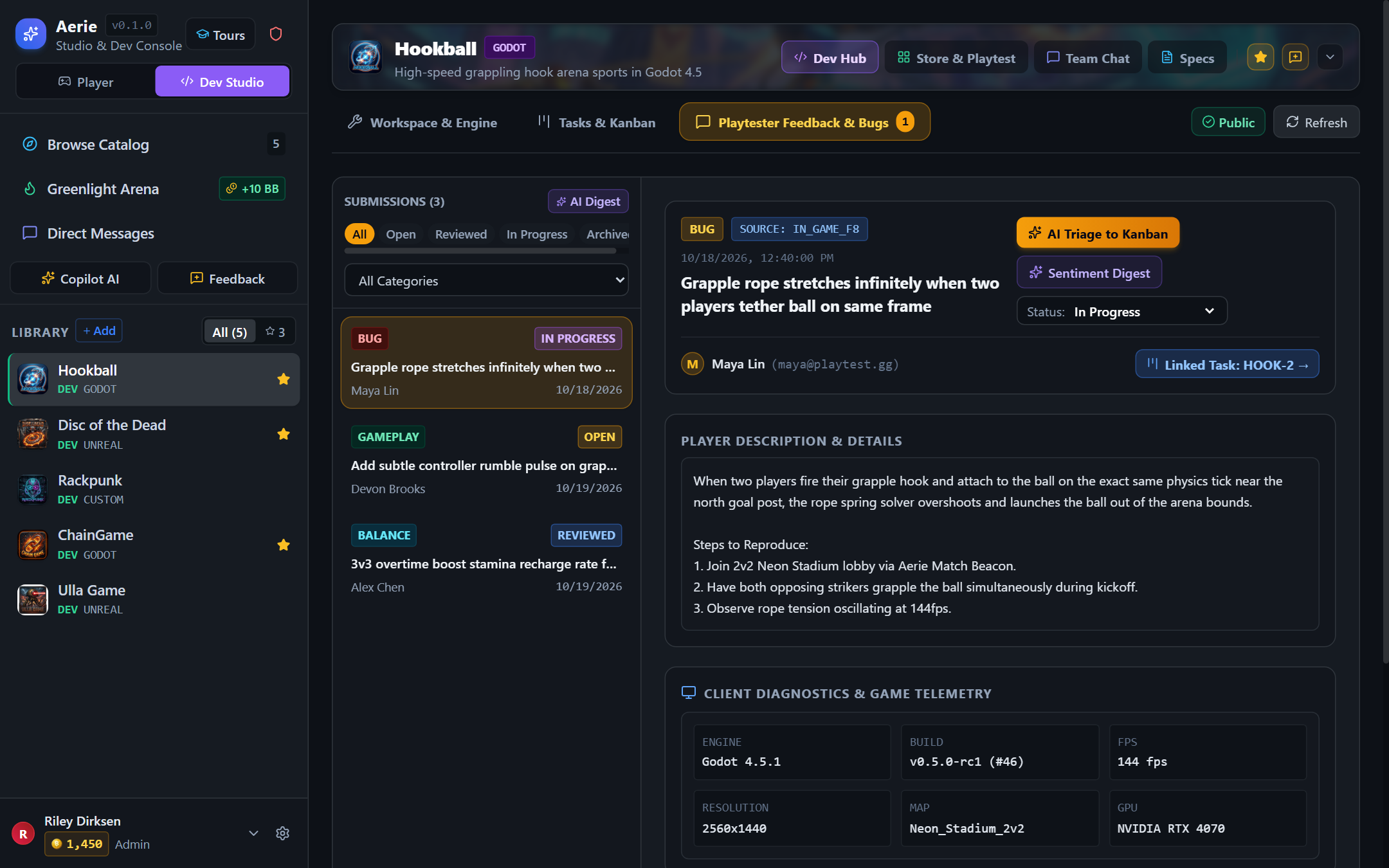
Task: Click the filter tabs horizontal scrollbar
Action: coord(480,251)
